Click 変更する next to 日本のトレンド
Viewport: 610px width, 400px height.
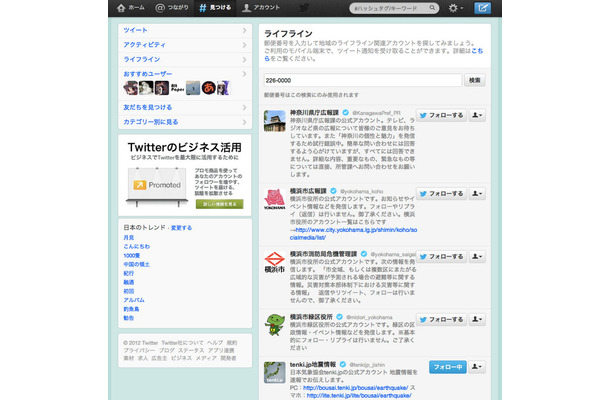pos(181,228)
